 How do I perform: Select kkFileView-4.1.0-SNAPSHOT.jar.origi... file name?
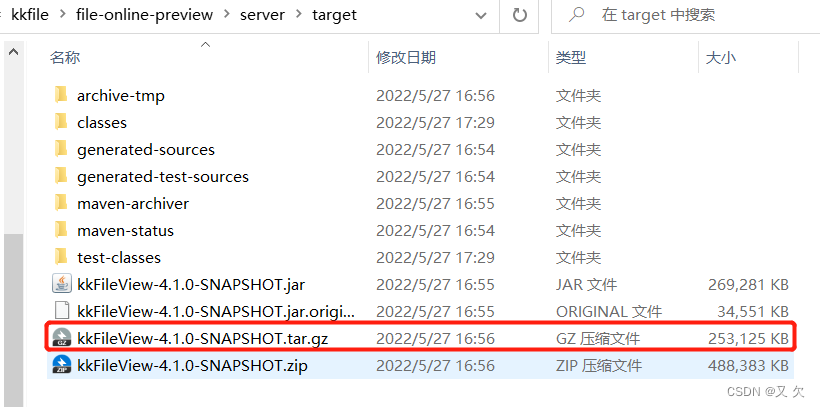coord(216,311)
